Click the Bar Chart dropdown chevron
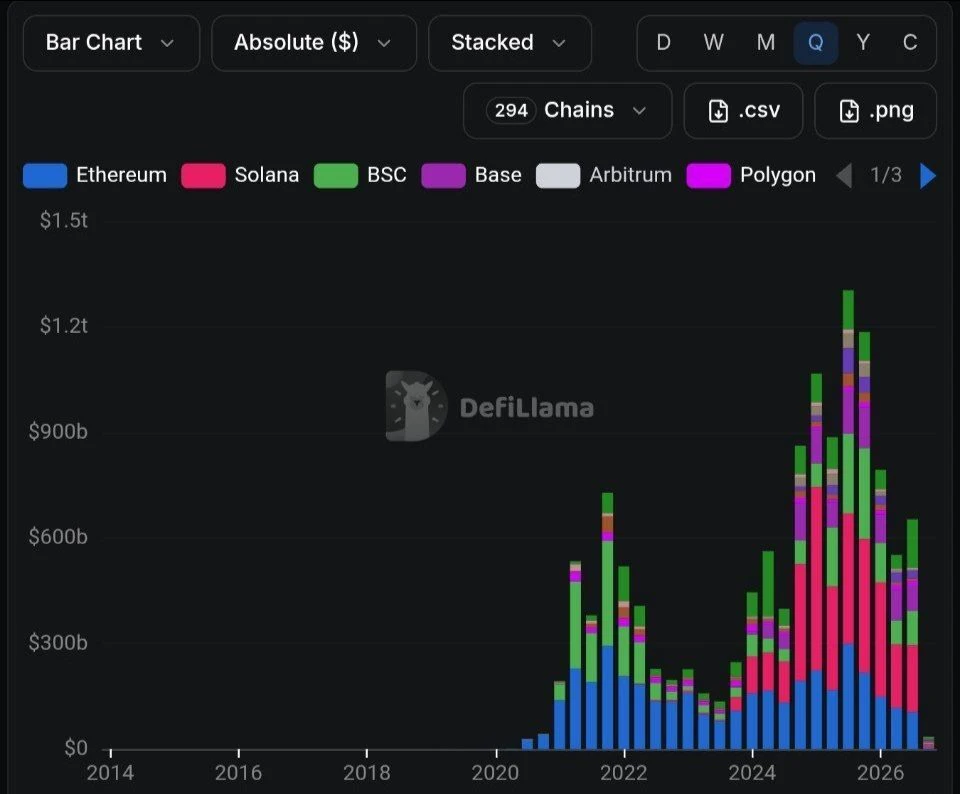The height and width of the screenshot is (794, 960). pos(167,43)
